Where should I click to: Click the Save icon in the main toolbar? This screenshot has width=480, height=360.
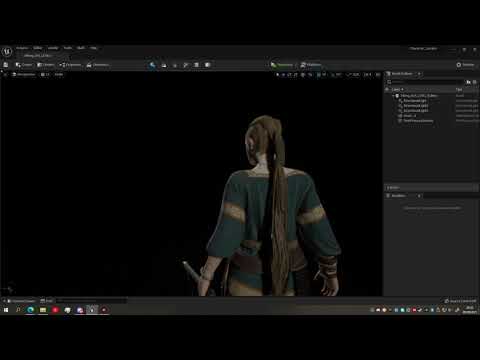pos(6,65)
